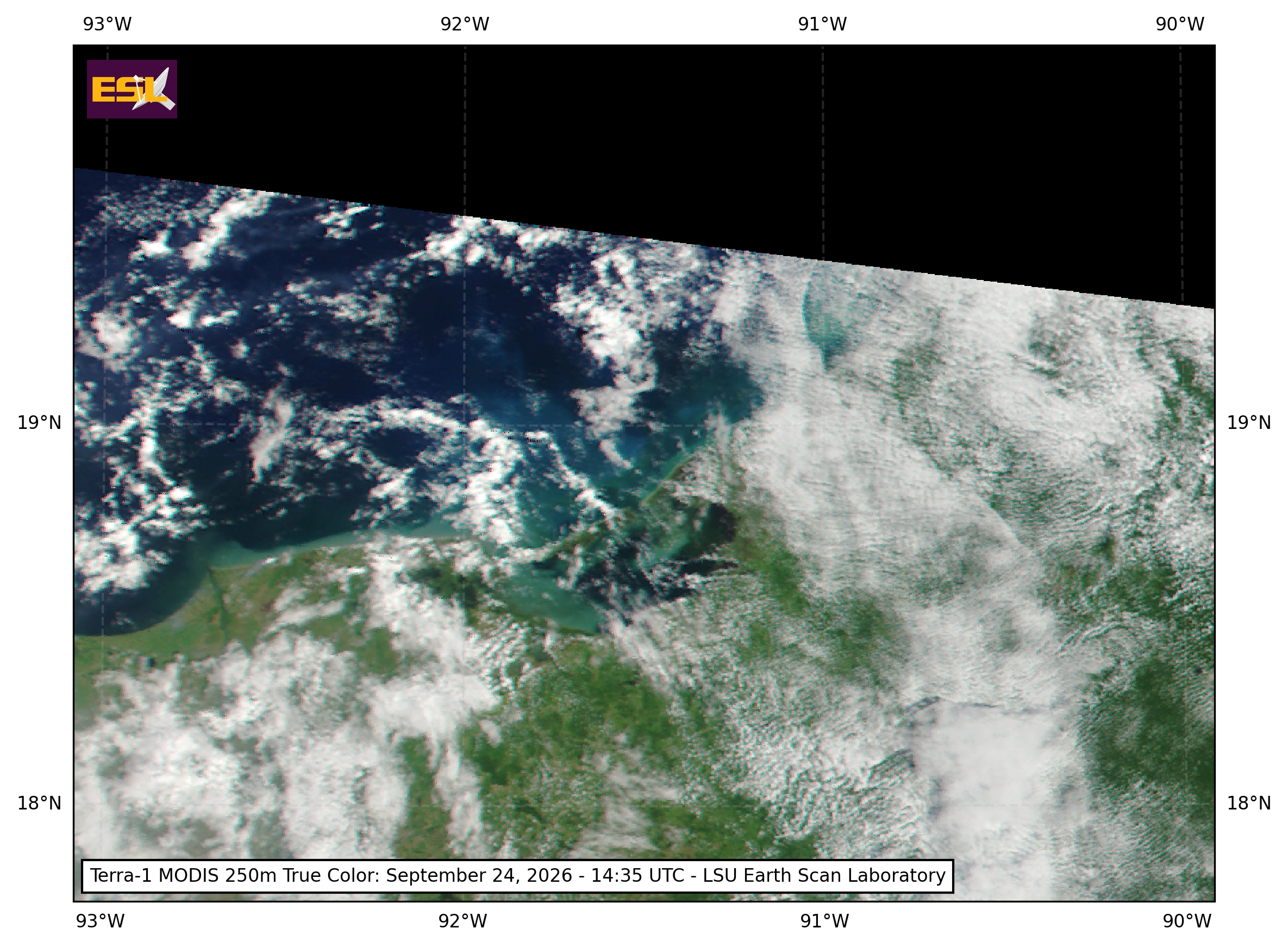Click the bottom 92°W longitude label
Screen dimensions: 1288x947
click(462, 921)
